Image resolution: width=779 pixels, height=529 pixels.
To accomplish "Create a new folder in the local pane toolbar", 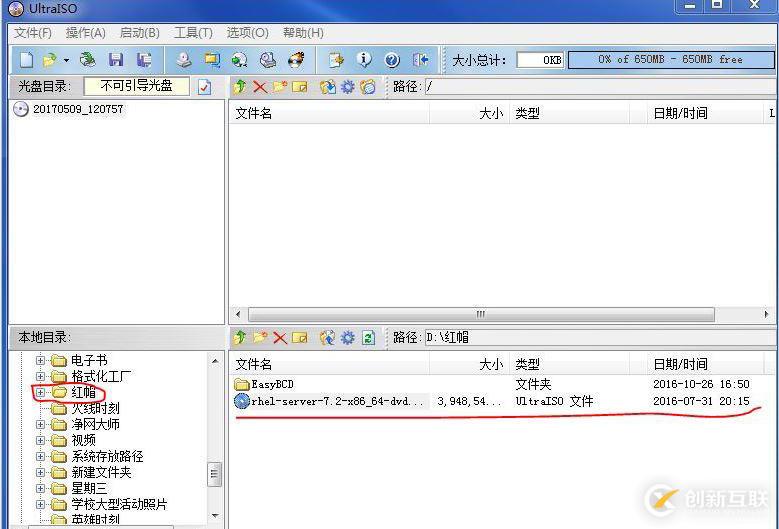I will [x=260, y=338].
